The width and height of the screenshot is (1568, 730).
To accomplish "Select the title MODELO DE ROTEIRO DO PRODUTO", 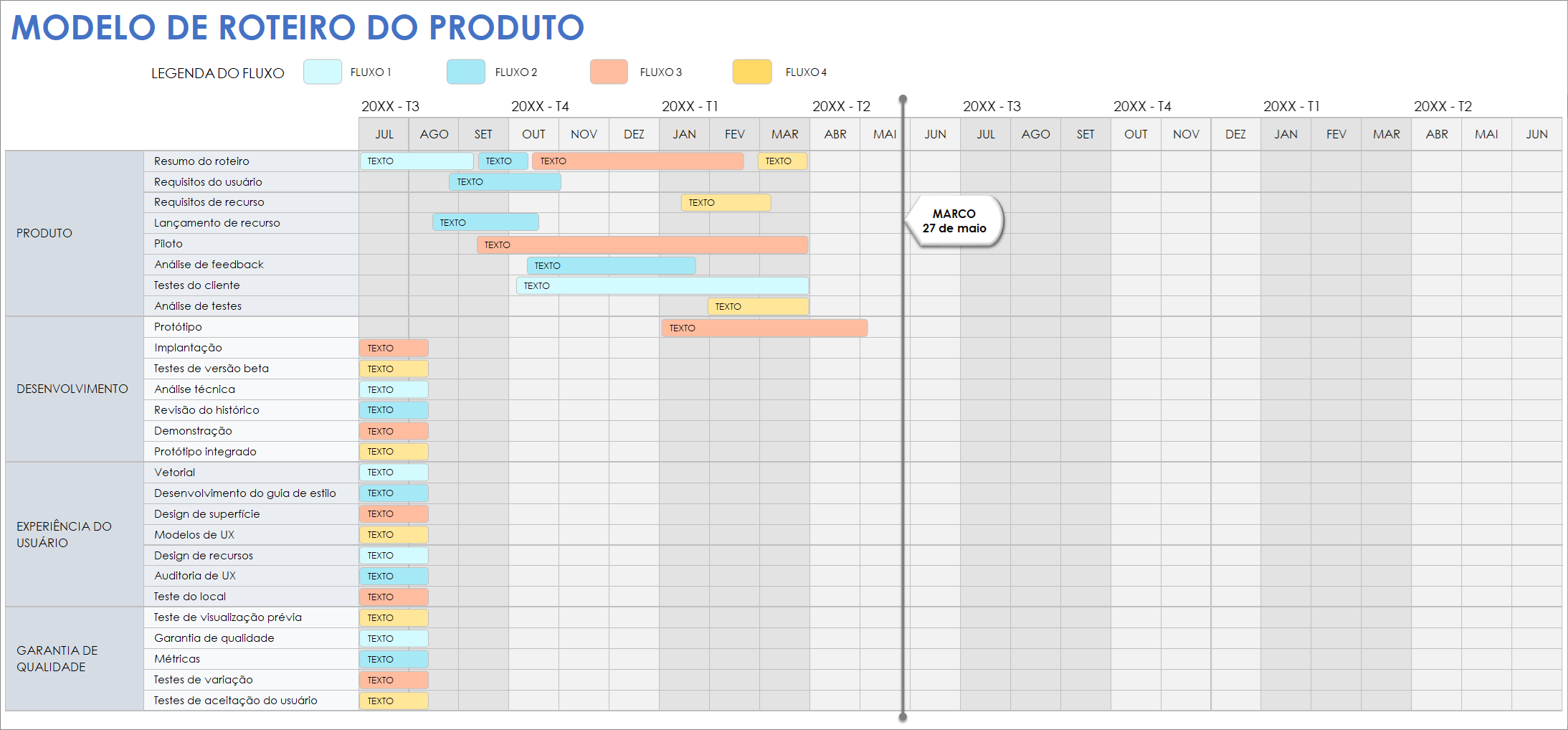I will pyautogui.click(x=298, y=28).
